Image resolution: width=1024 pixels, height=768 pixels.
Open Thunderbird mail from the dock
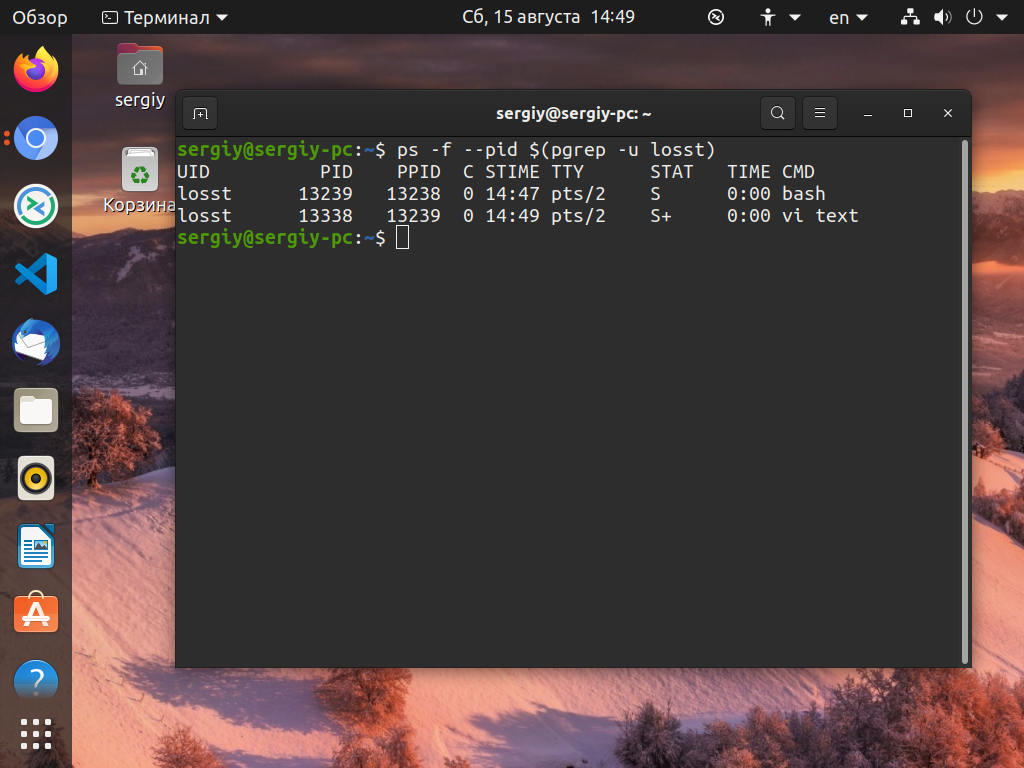coord(36,342)
